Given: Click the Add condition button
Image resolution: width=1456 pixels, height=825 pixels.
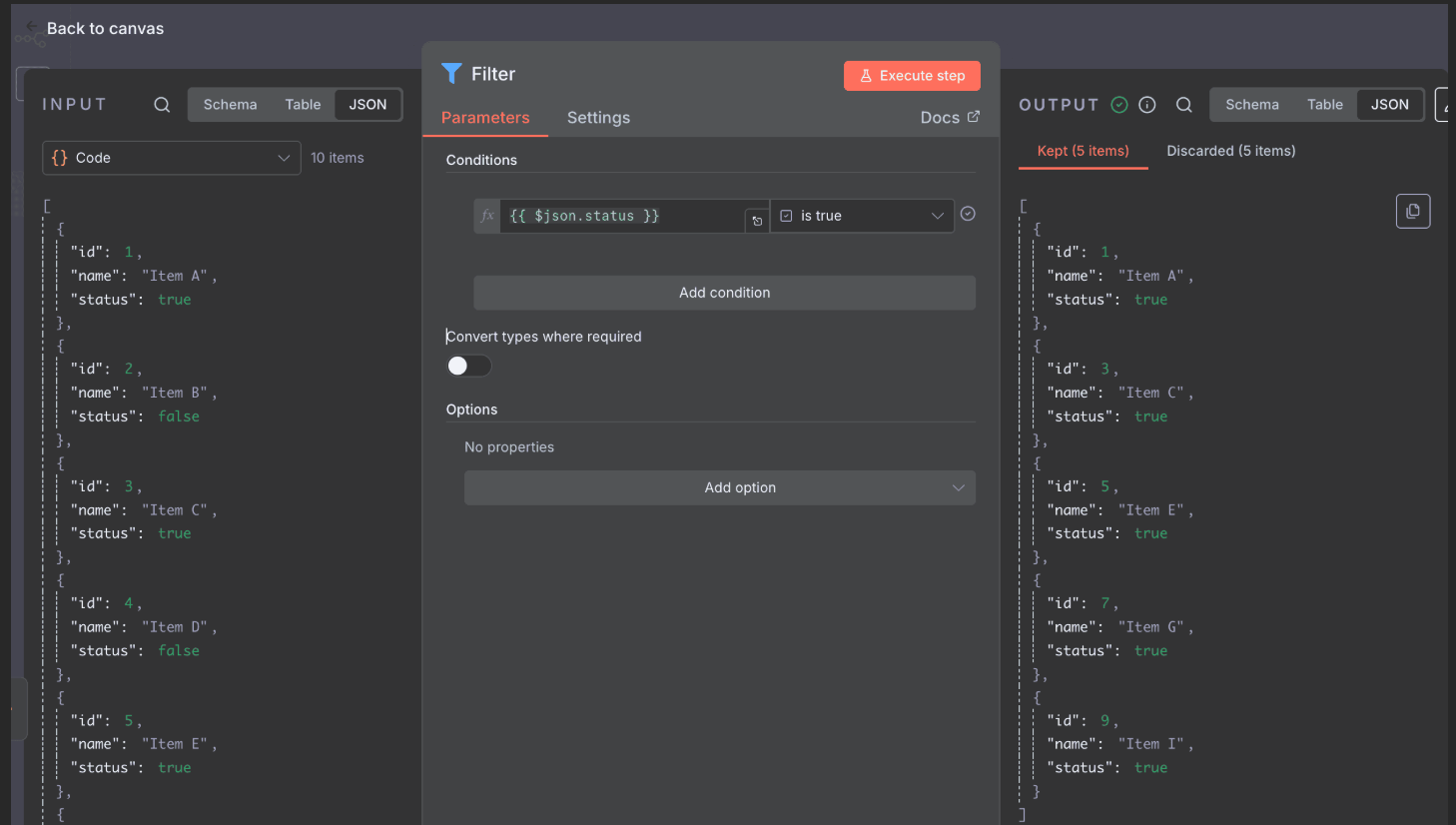Looking at the screenshot, I should click(x=724, y=293).
